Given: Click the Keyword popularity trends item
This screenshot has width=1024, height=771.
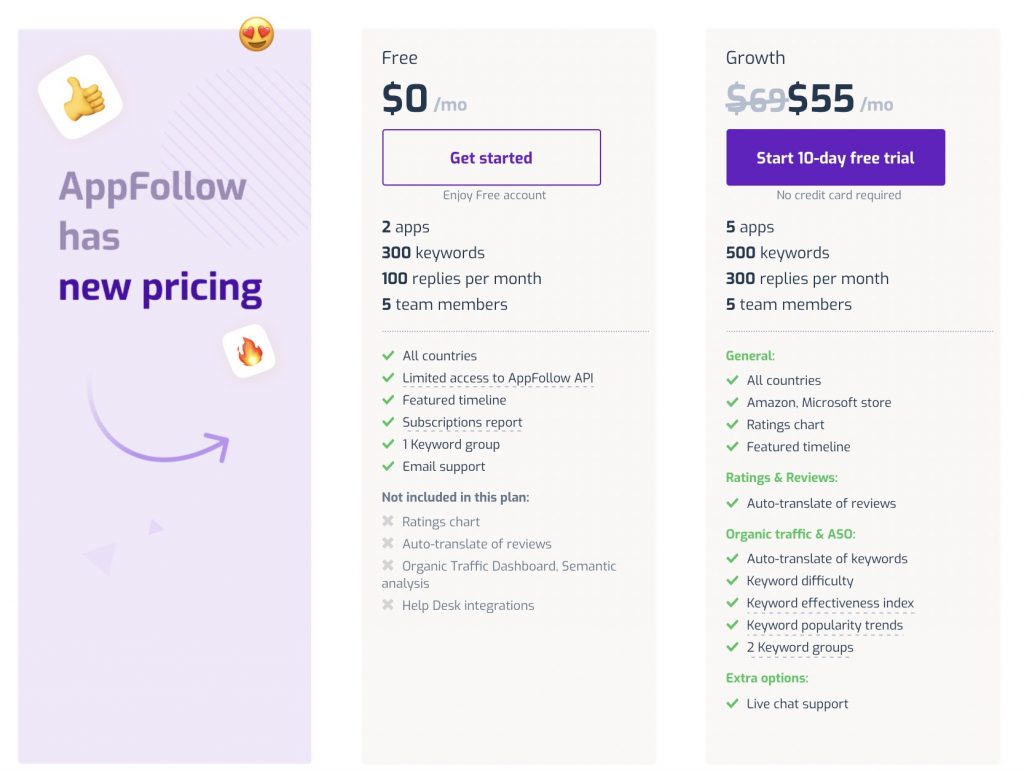Looking at the screenshot, I should [824, 625].
